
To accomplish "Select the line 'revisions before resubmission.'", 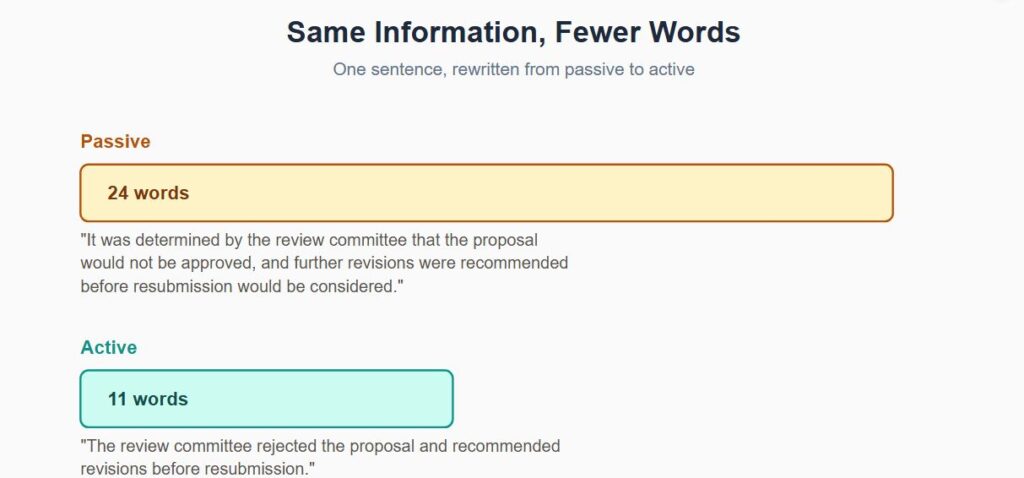I will [198, 469].
